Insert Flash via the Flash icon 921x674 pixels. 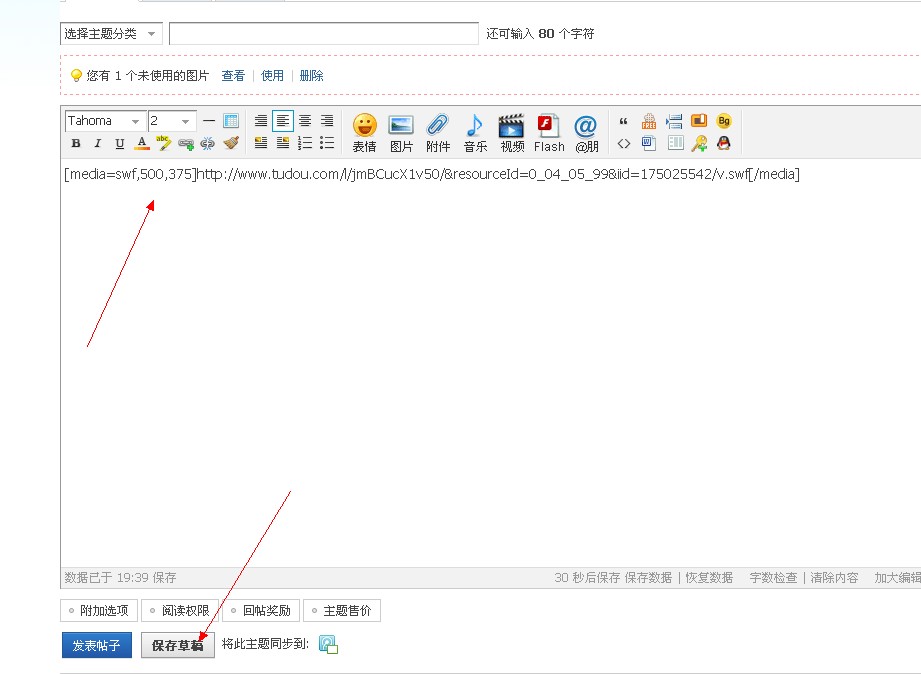coord(549,131)
